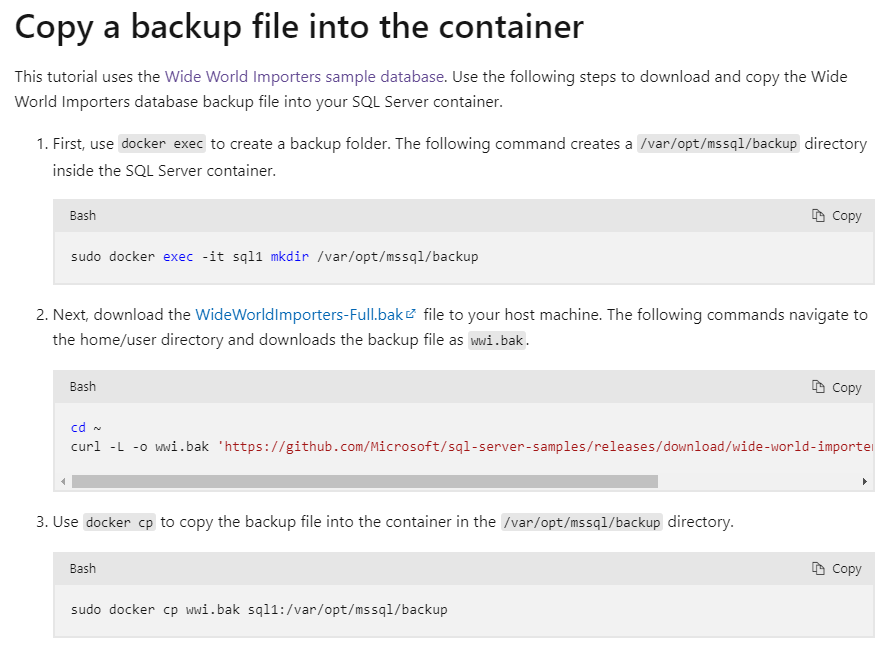Viewport: 884px width, 654px height.
Task: Click the horizontal scrollbar thumb under the curl command
Action: (365, 481)
